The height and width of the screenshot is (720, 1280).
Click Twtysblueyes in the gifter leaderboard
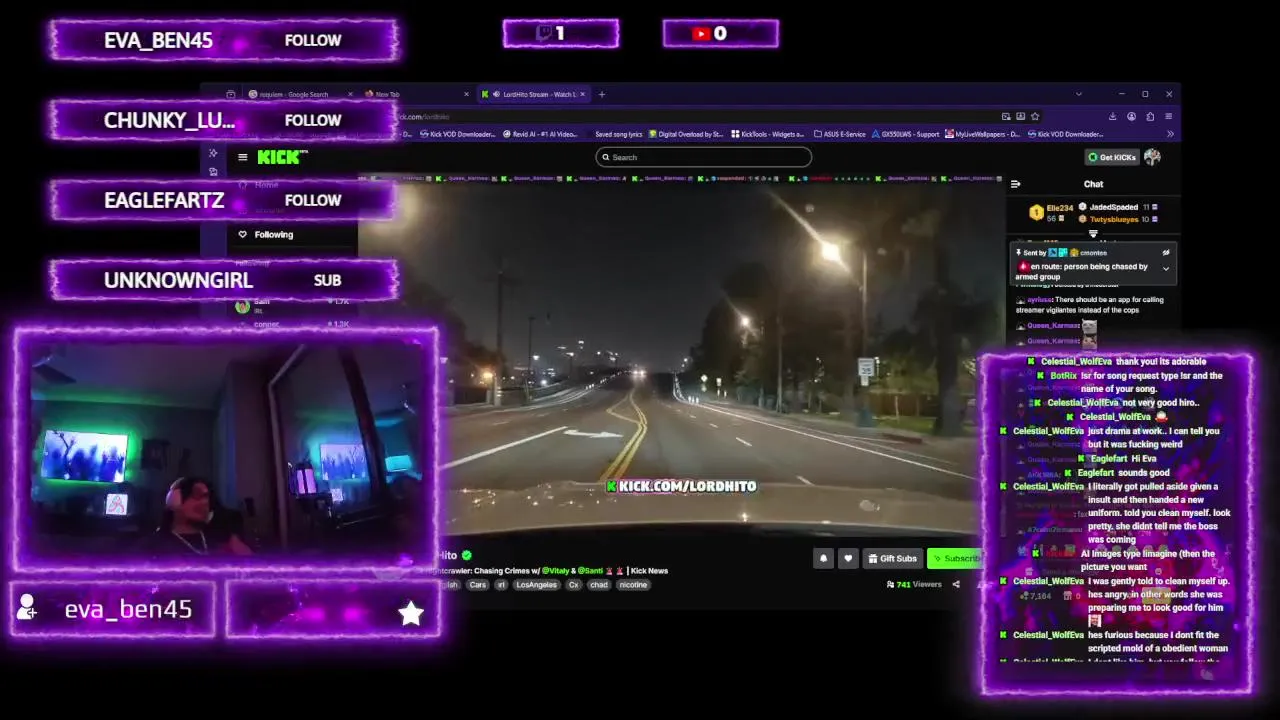[x=1114, y=219]
